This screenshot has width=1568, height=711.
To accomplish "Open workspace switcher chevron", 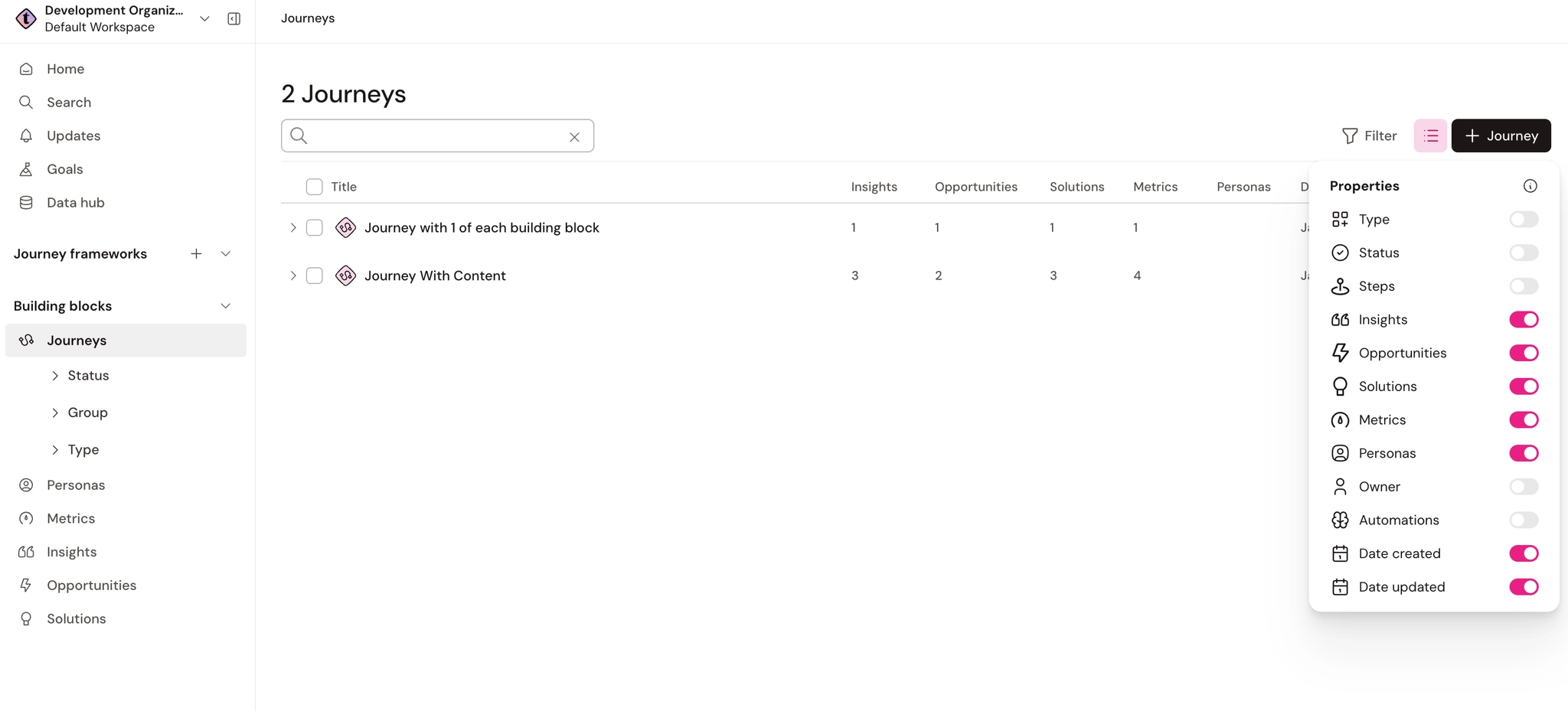I will pos(204,18).
